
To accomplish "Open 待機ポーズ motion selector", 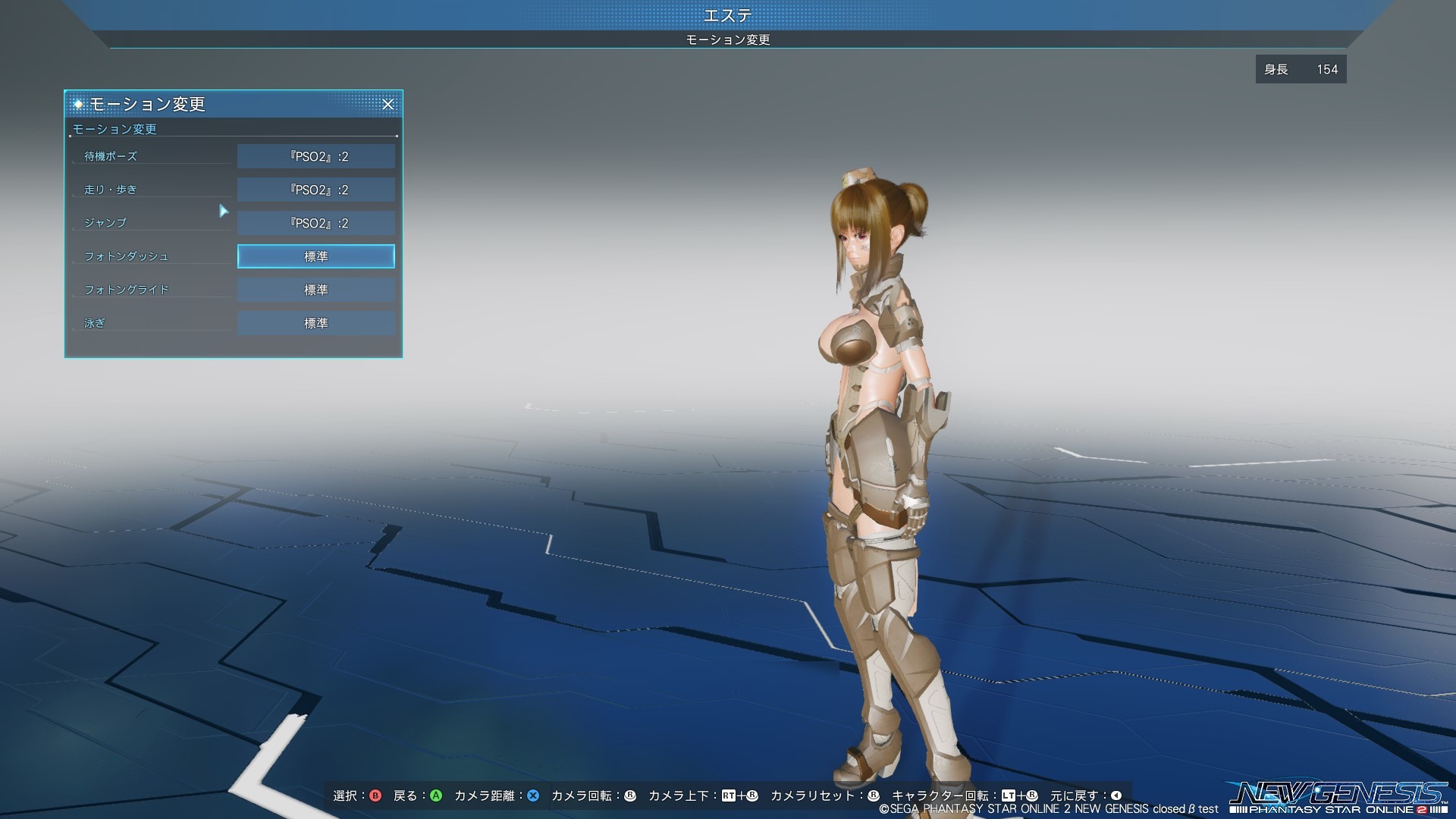I will click(x=315, y=156).
